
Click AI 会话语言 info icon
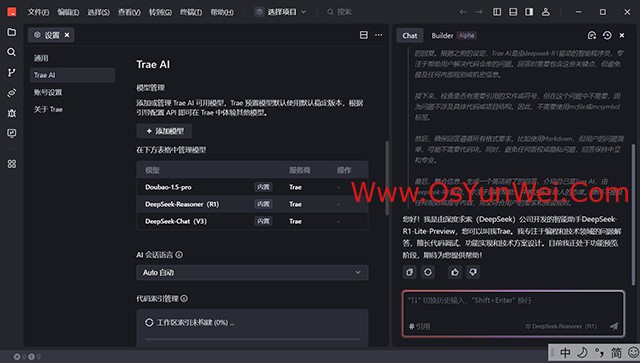[x=179, y=255]
